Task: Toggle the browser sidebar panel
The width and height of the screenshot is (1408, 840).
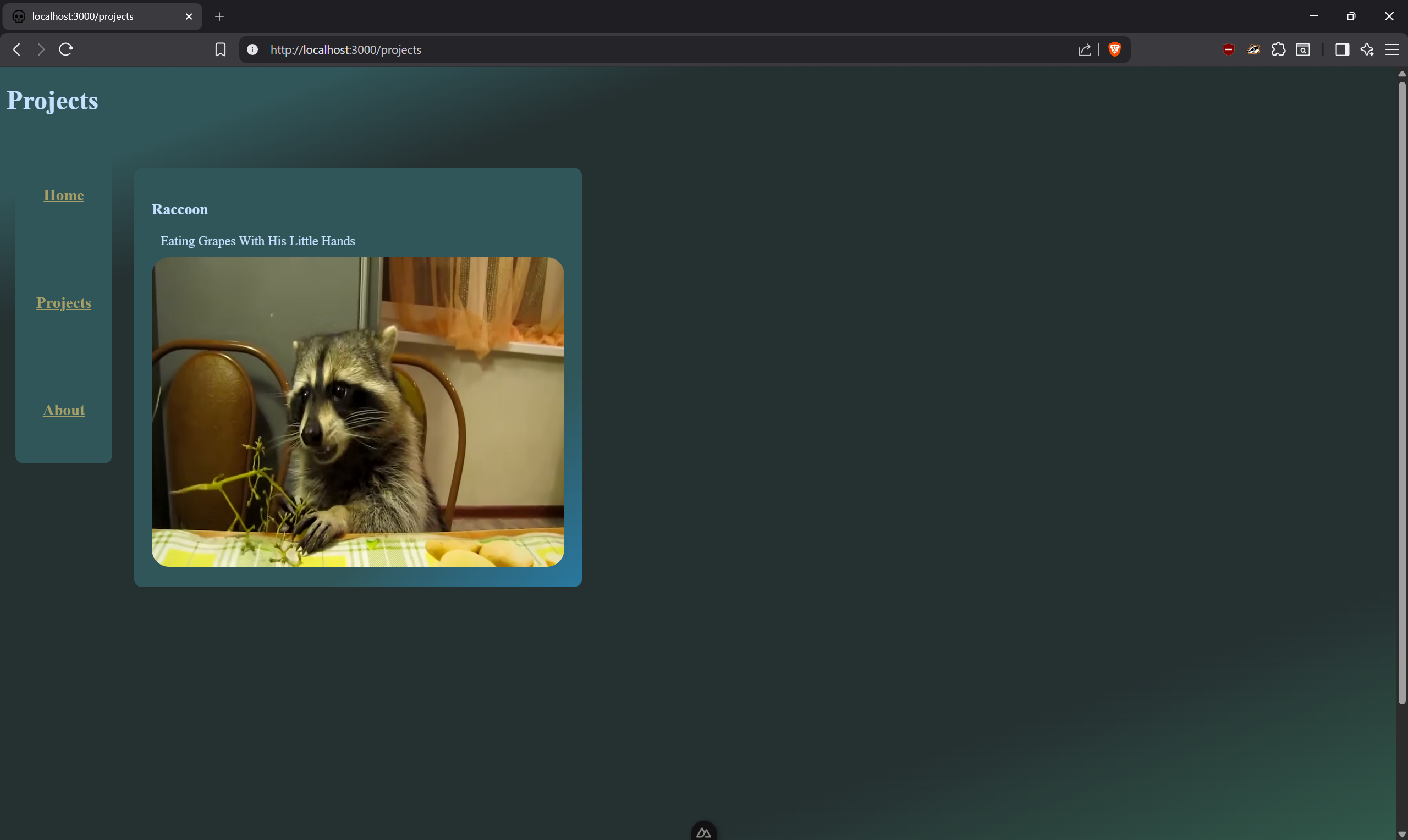Action: pos(1342,50)
